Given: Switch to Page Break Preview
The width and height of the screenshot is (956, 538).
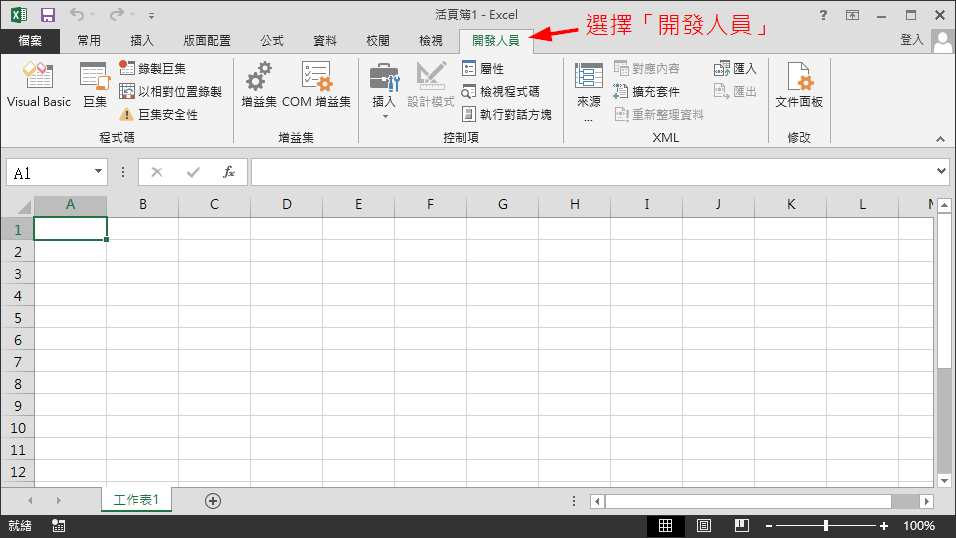Looking at the screenshot, I should (741, 526).
